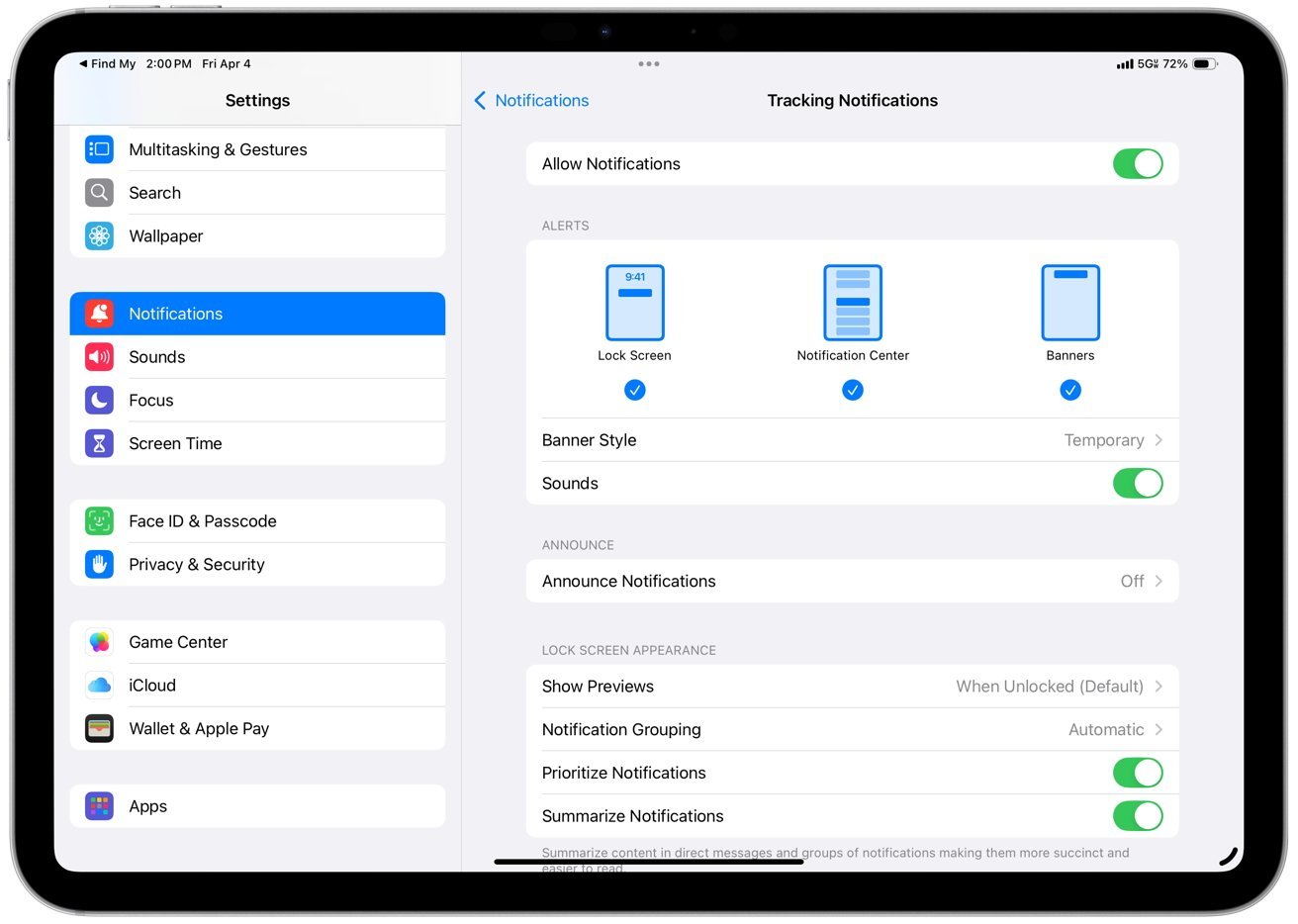Tap the 72% battery percentage
Screen dimensions: 1298x924
(1175, 64)
